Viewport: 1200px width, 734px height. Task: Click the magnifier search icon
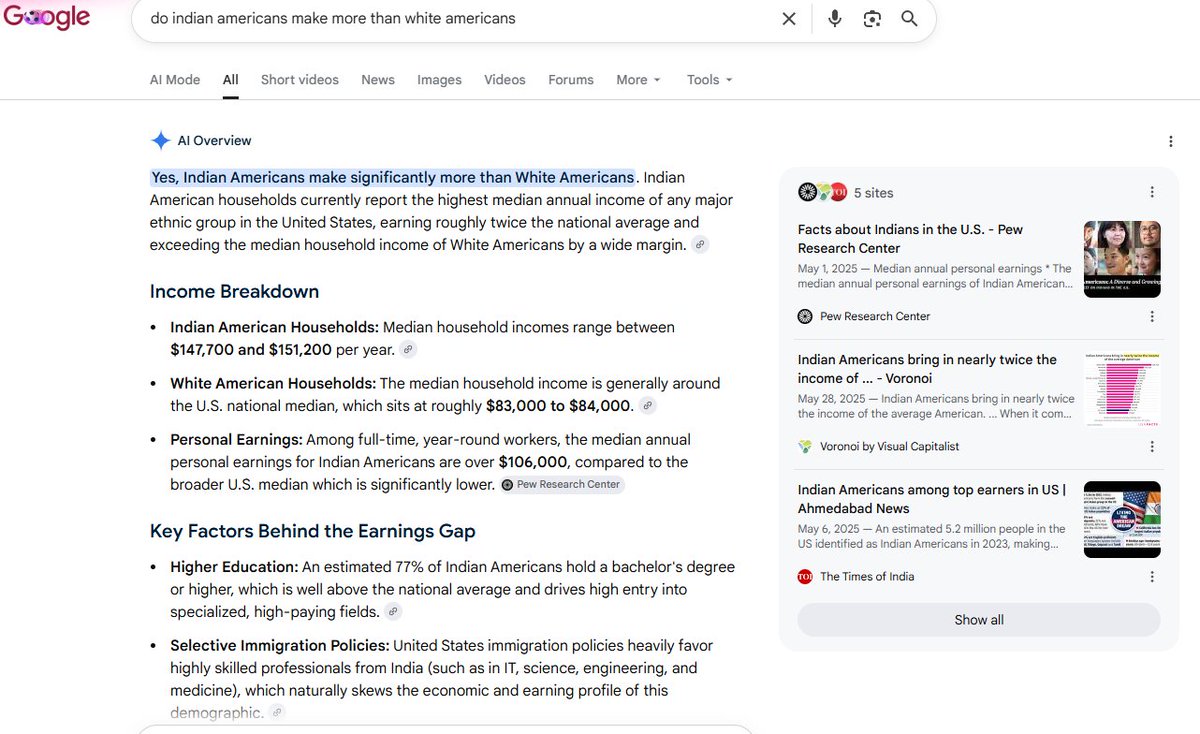(909, 19)
